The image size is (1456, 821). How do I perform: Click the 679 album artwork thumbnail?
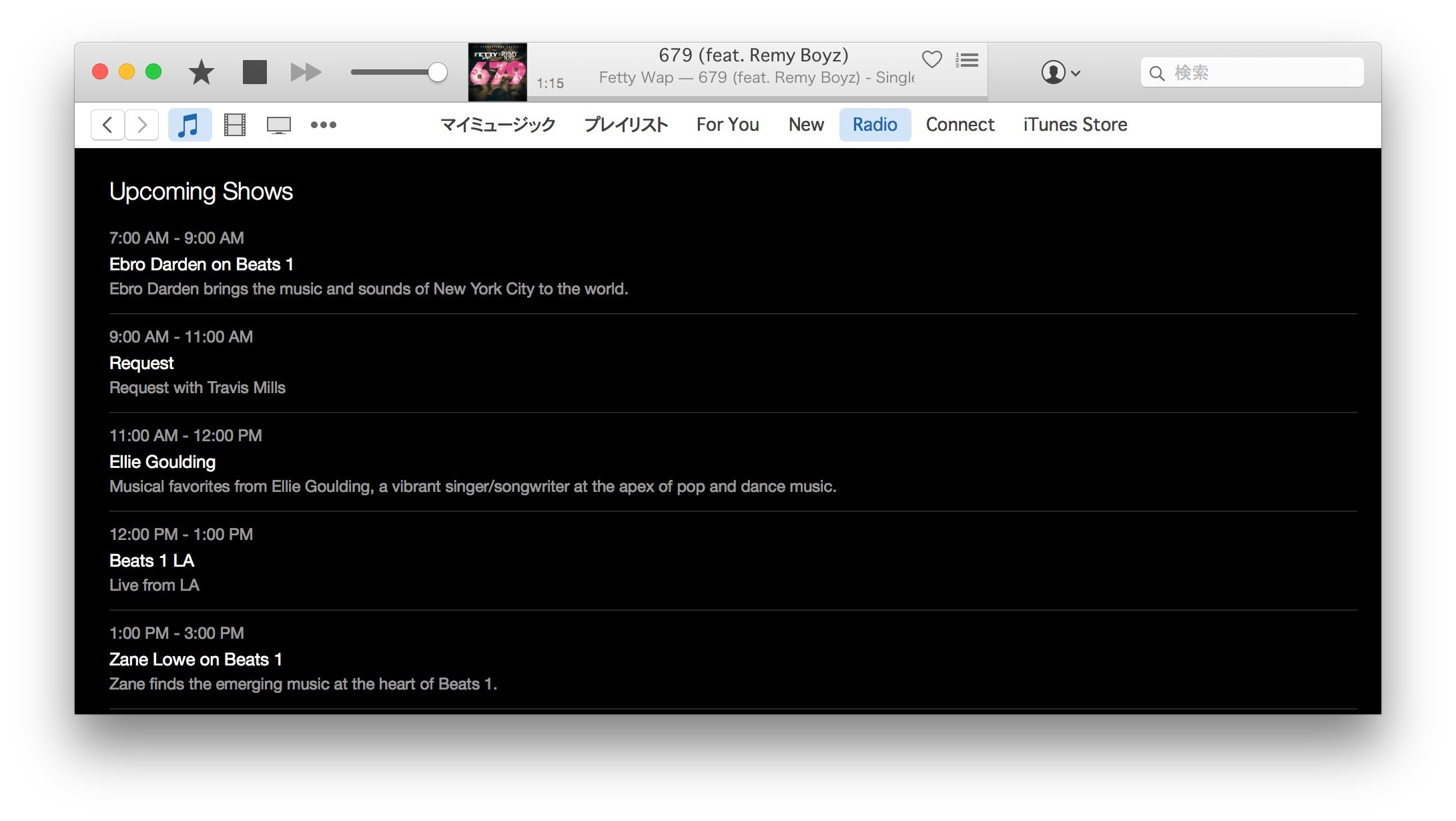point(497,72)
